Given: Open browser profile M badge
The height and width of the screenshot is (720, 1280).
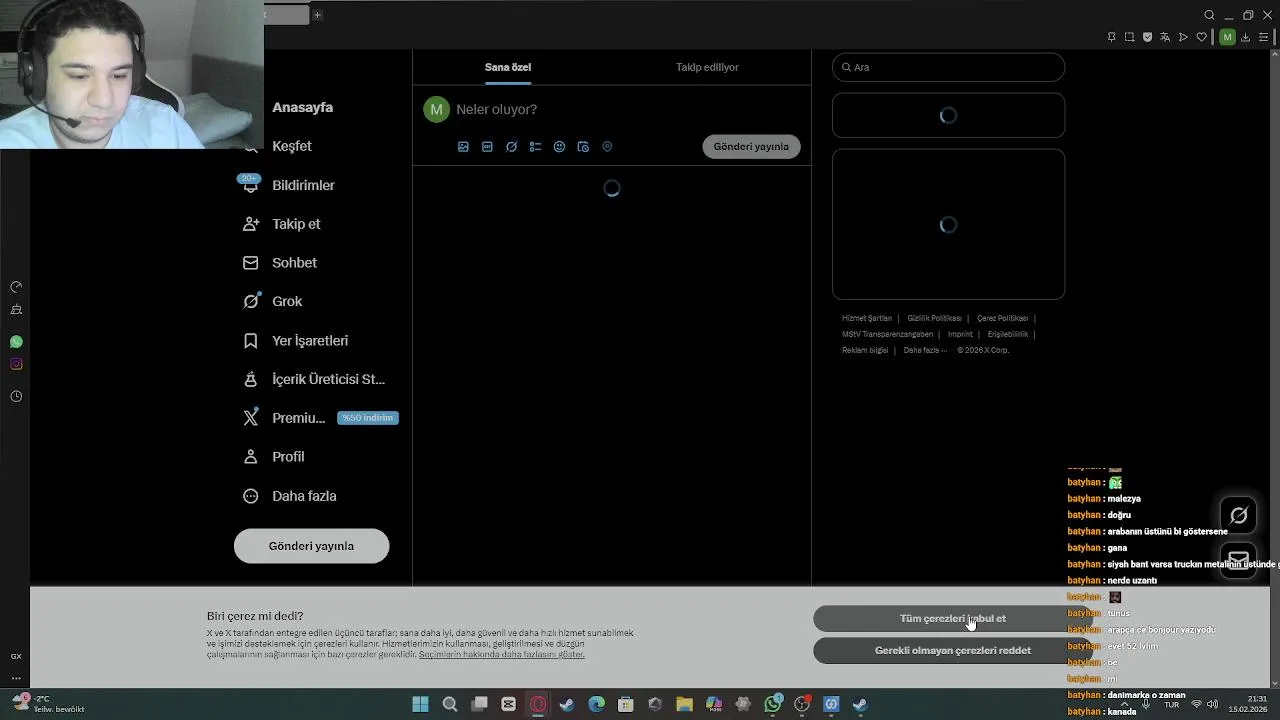Looking at the screenshot, I should coord(1227,37).
